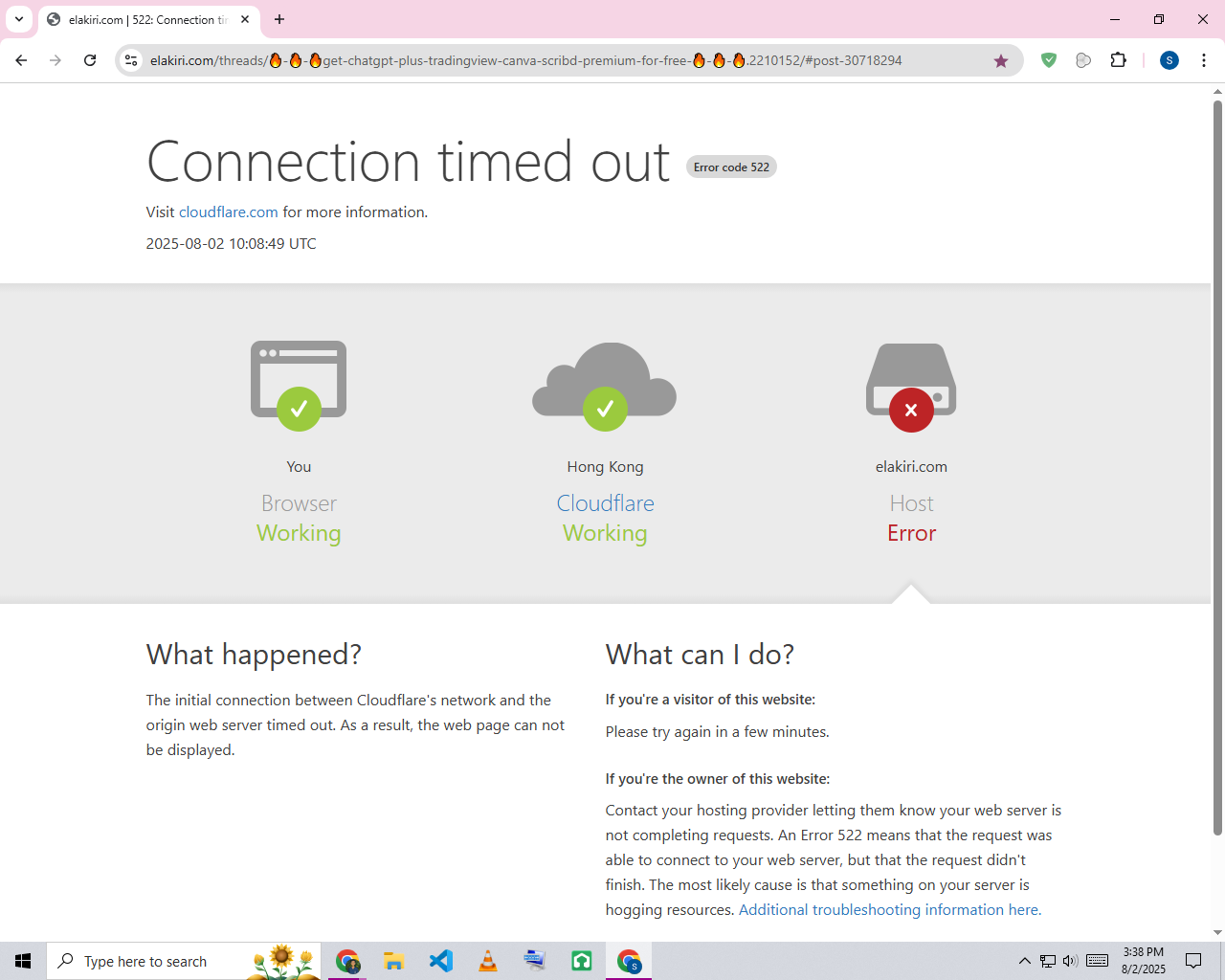Open File Explorer from taskbar

coord(393,961)
